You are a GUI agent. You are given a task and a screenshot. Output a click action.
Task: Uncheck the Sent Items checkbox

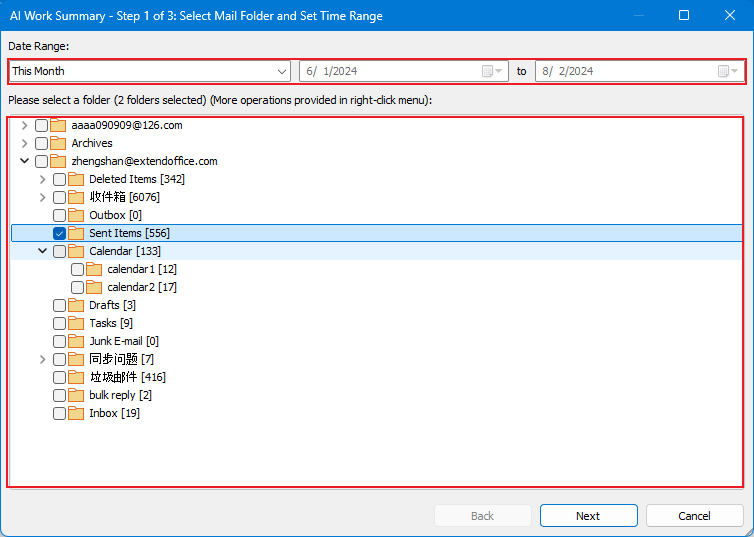60,233
